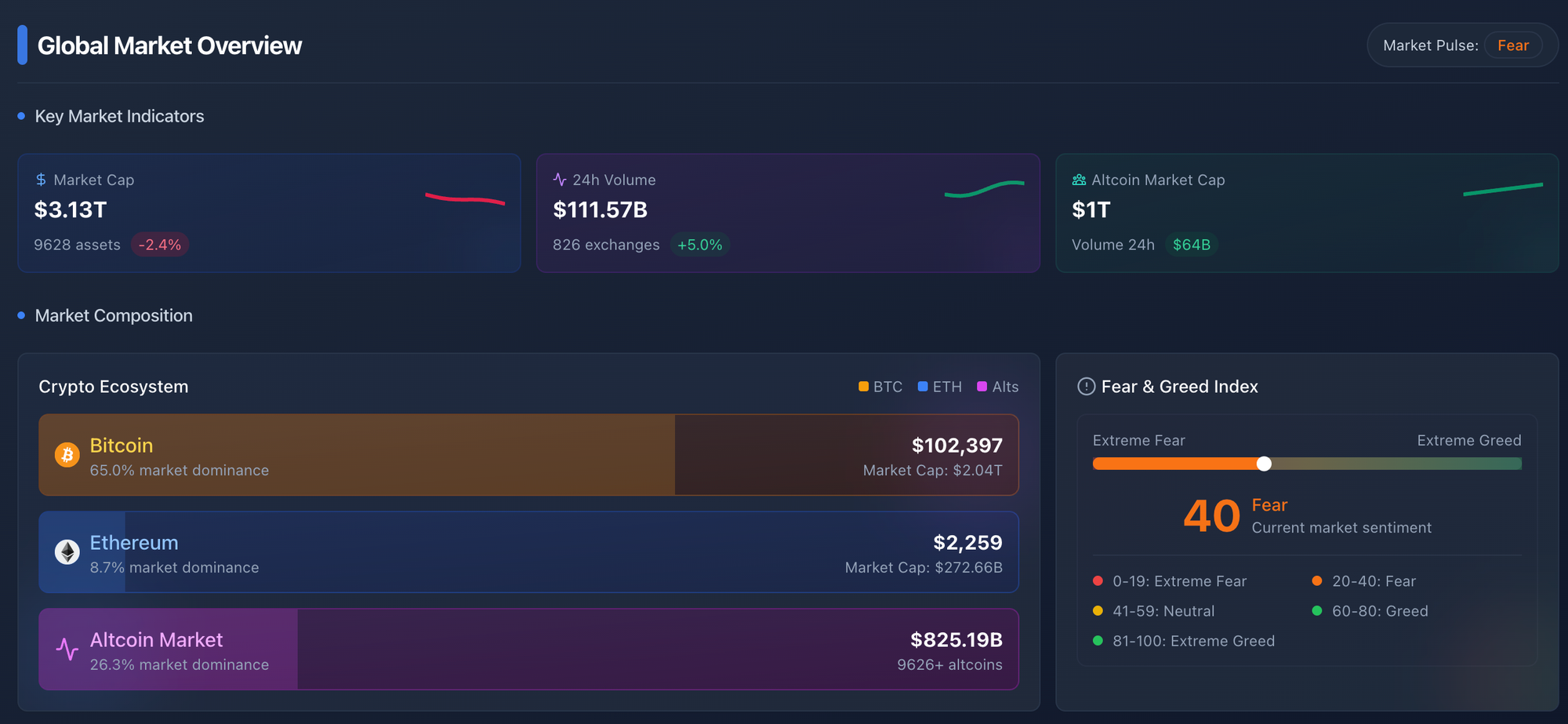
Task: Open the 24h Volume $111.57B card
Action: coord(788,213)
